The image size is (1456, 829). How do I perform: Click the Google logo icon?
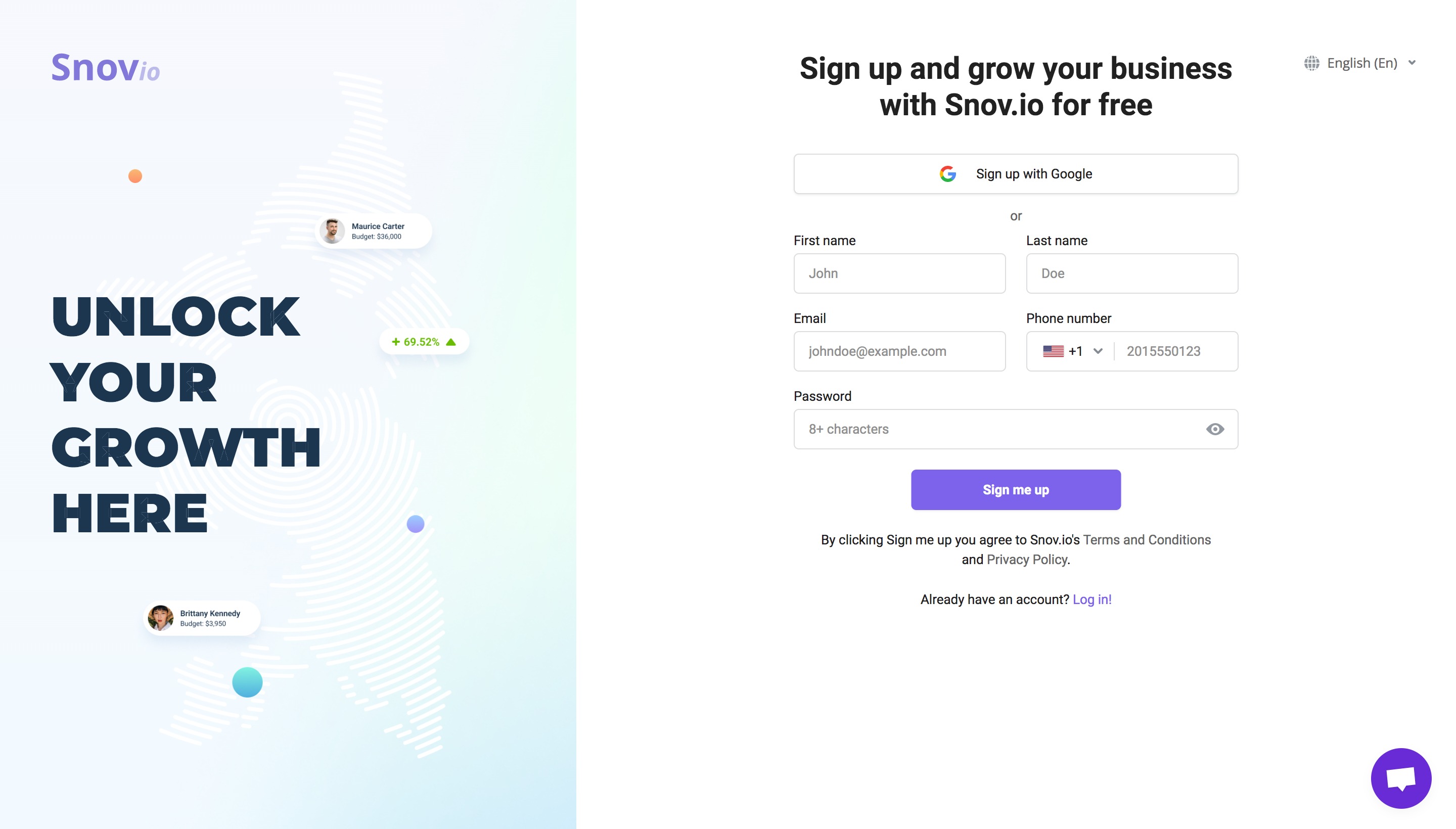click(x=947, y=174)
